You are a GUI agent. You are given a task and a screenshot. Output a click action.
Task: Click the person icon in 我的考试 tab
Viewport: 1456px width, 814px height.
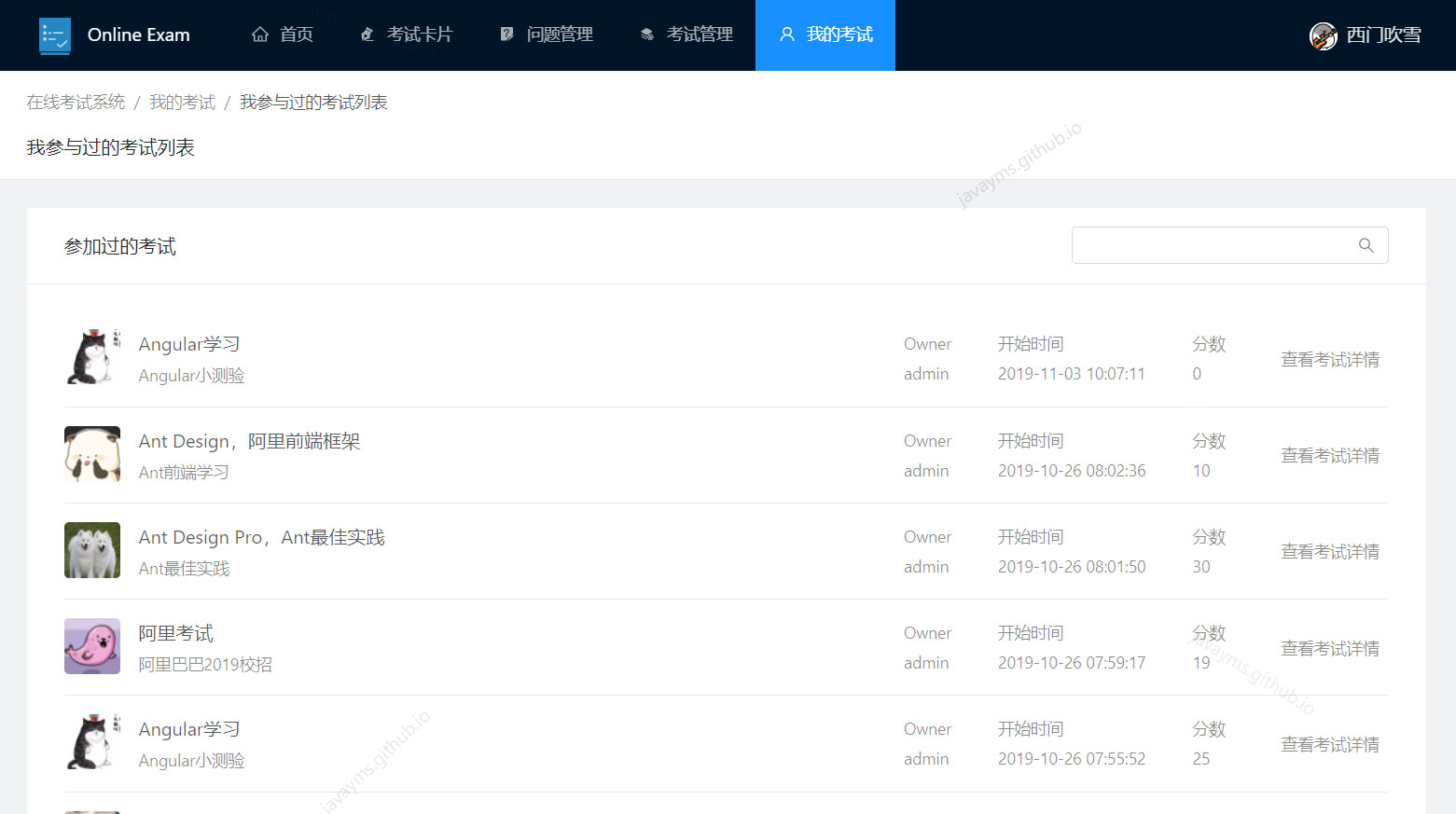click(x=786, y=34)
